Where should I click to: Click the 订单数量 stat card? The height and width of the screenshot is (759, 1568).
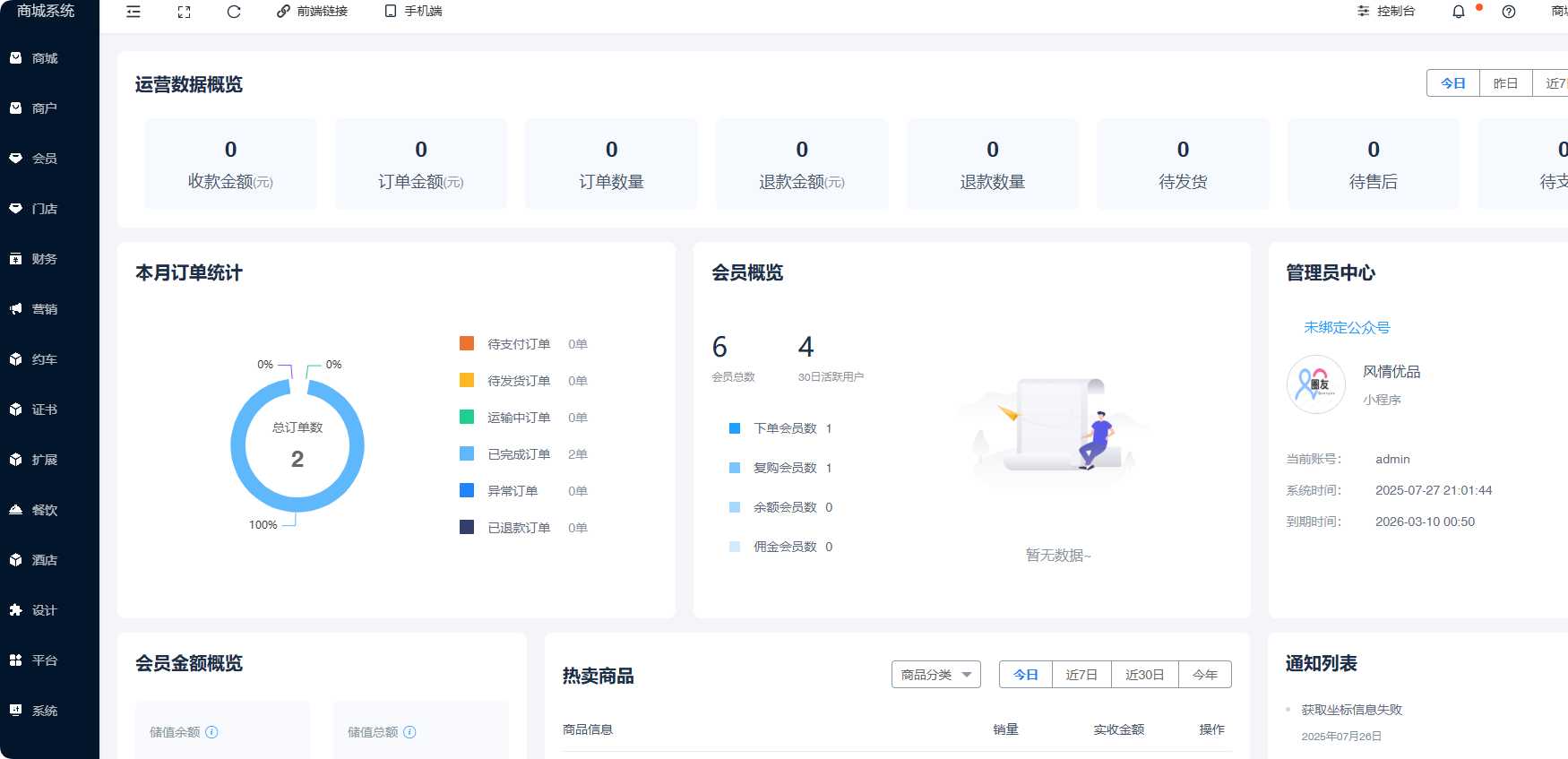click(x=612, y=164)
